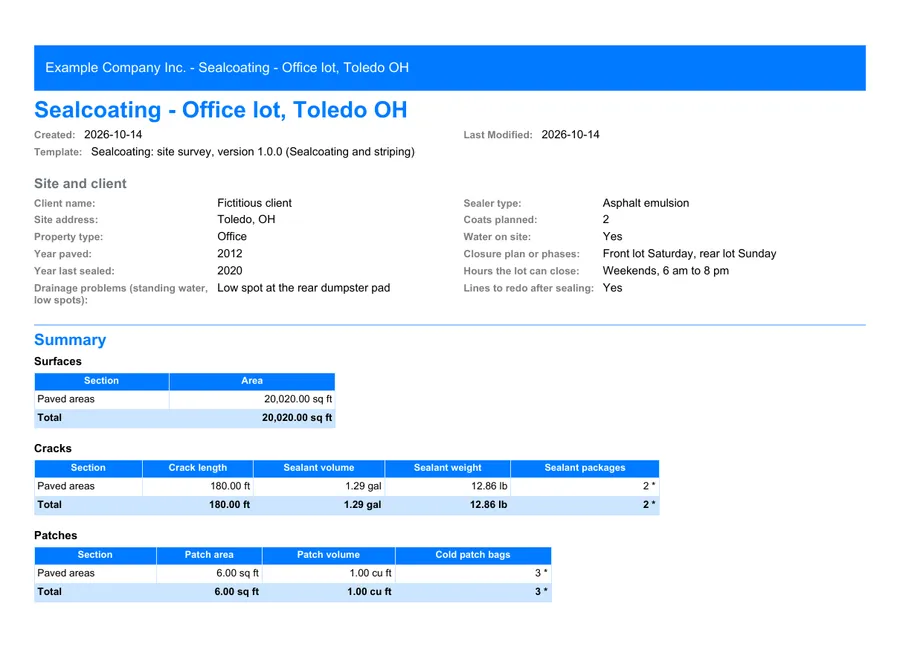Click Paved areas sealant weight 12.86 lb

click(x=489, y=486)
